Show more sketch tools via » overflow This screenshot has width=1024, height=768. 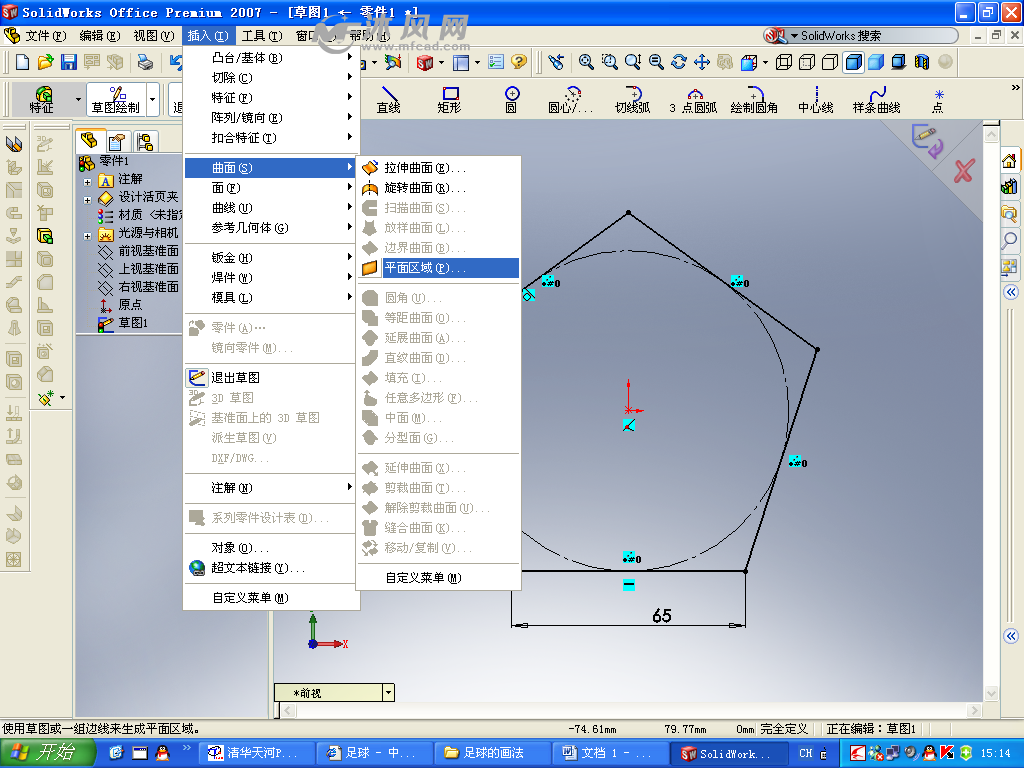click(1016, 88)
